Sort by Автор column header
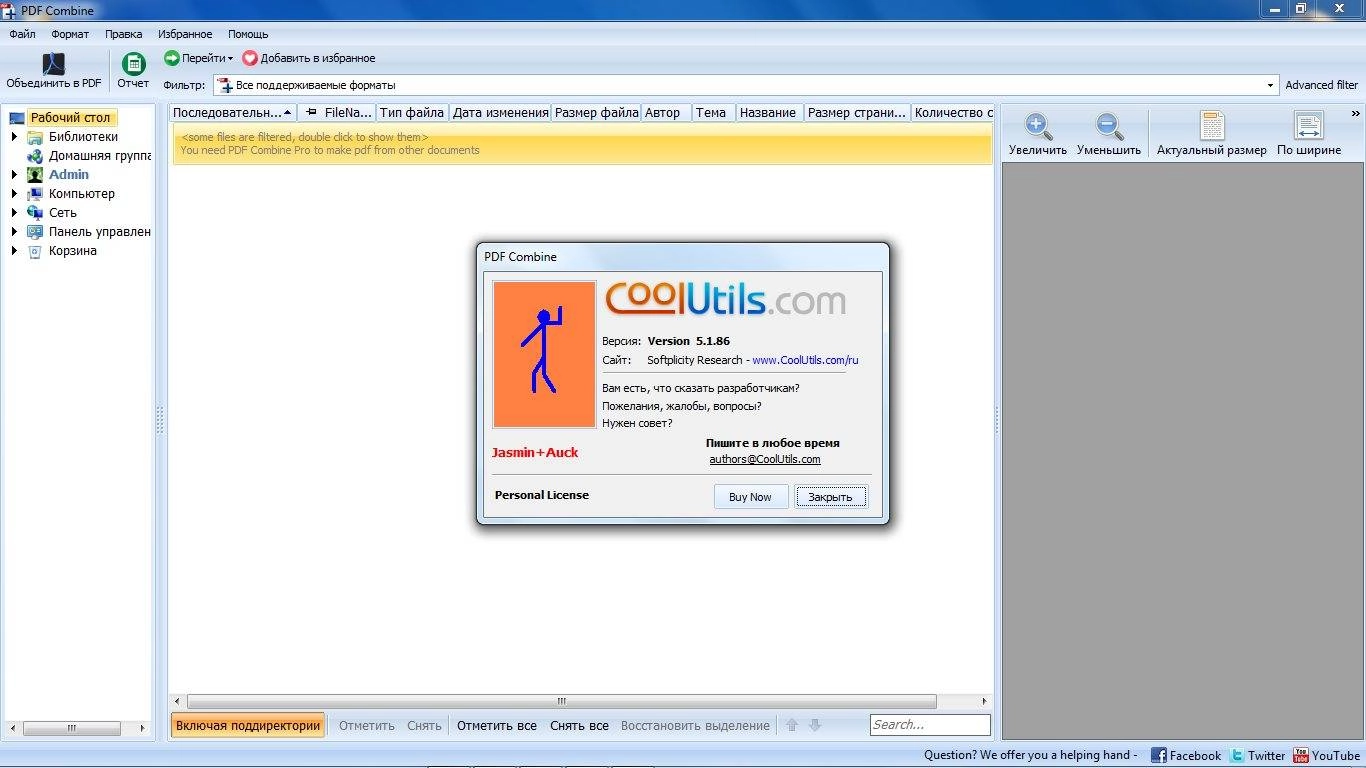The image size is (1366, 768). pos(665,113)
